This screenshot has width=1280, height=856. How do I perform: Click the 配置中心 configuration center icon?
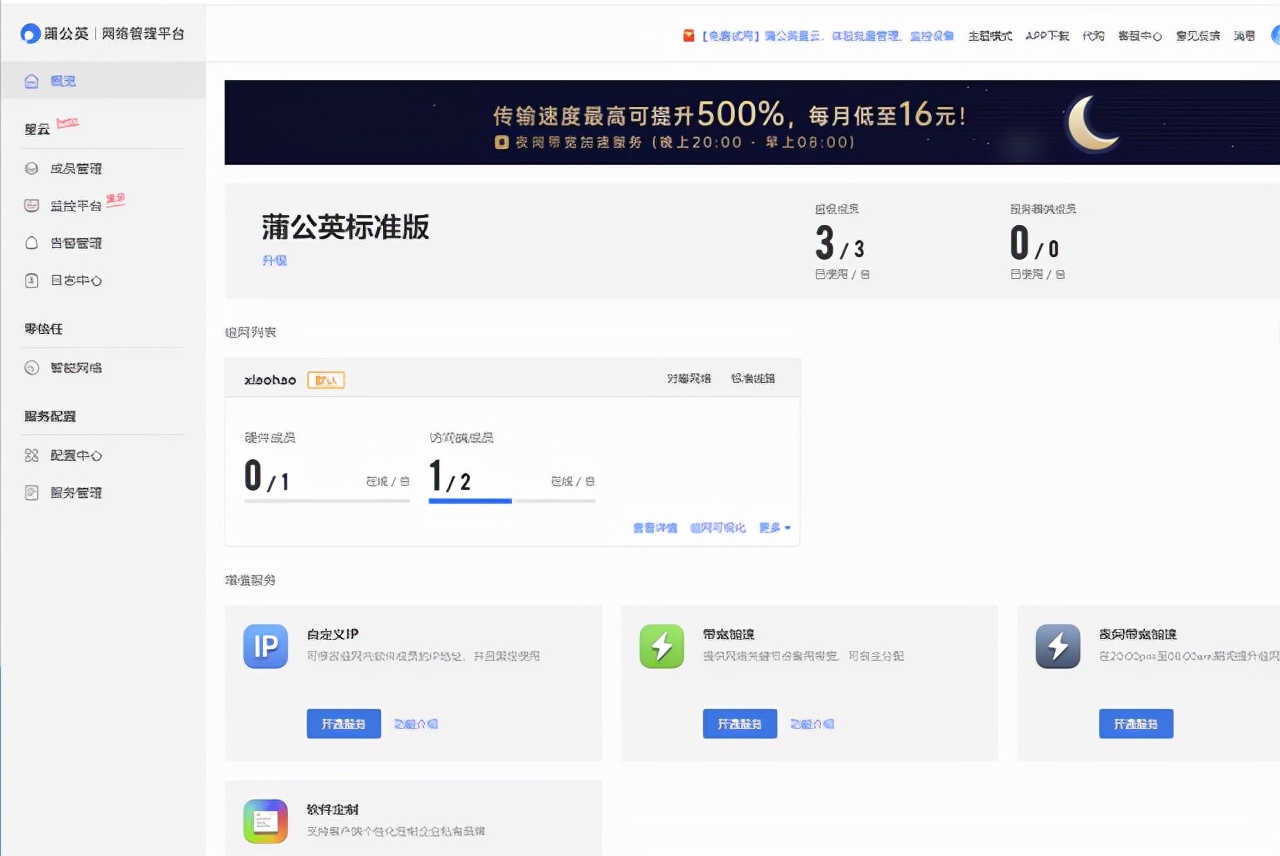pyautogui.click(x=34, y=454)
